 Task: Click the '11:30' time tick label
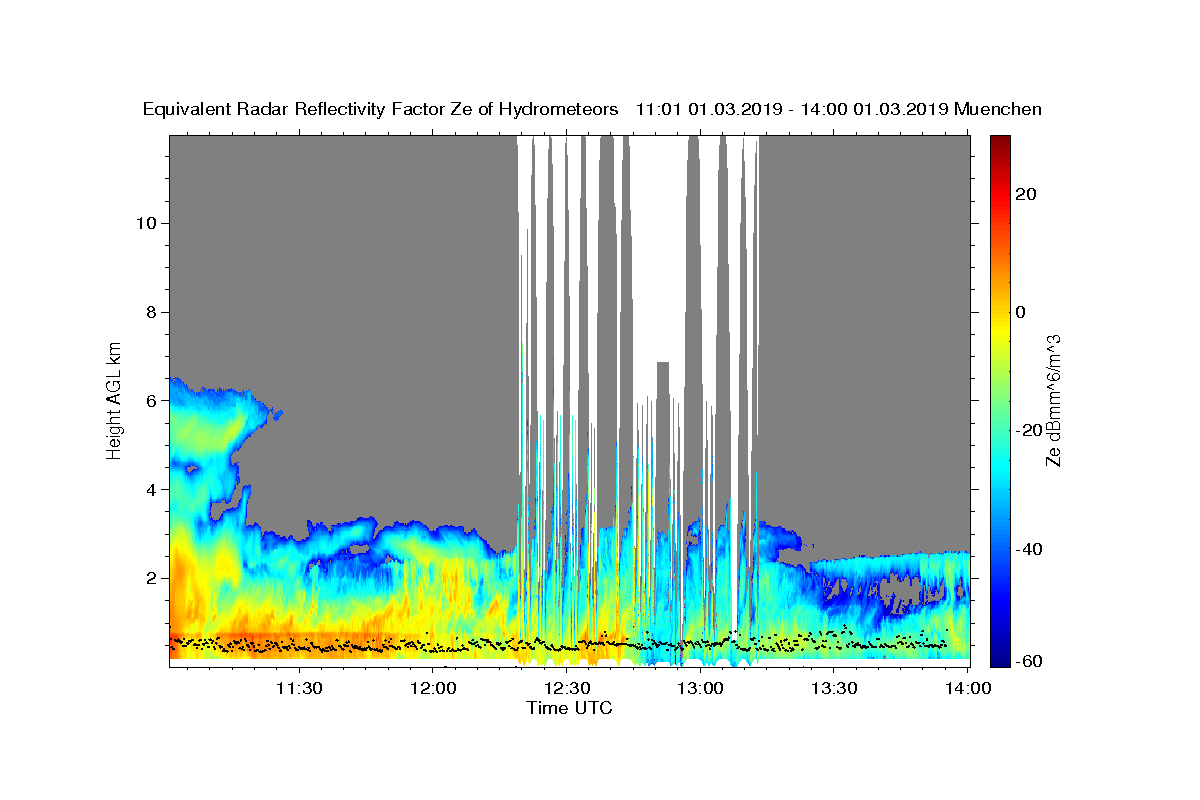(299, 688)
